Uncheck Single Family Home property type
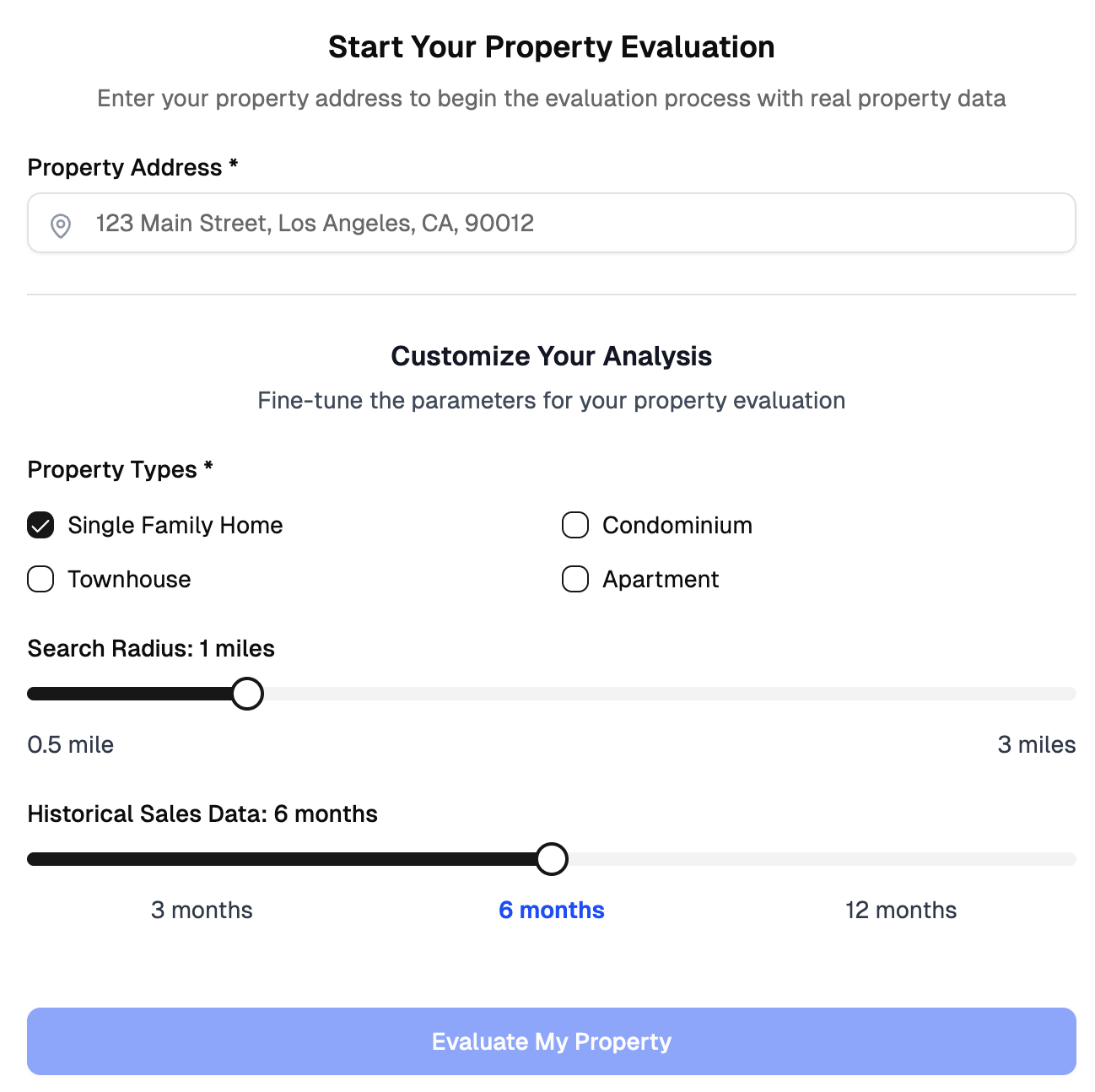Viewport: 1095px width, 1092px height. [x=40, y=525]
